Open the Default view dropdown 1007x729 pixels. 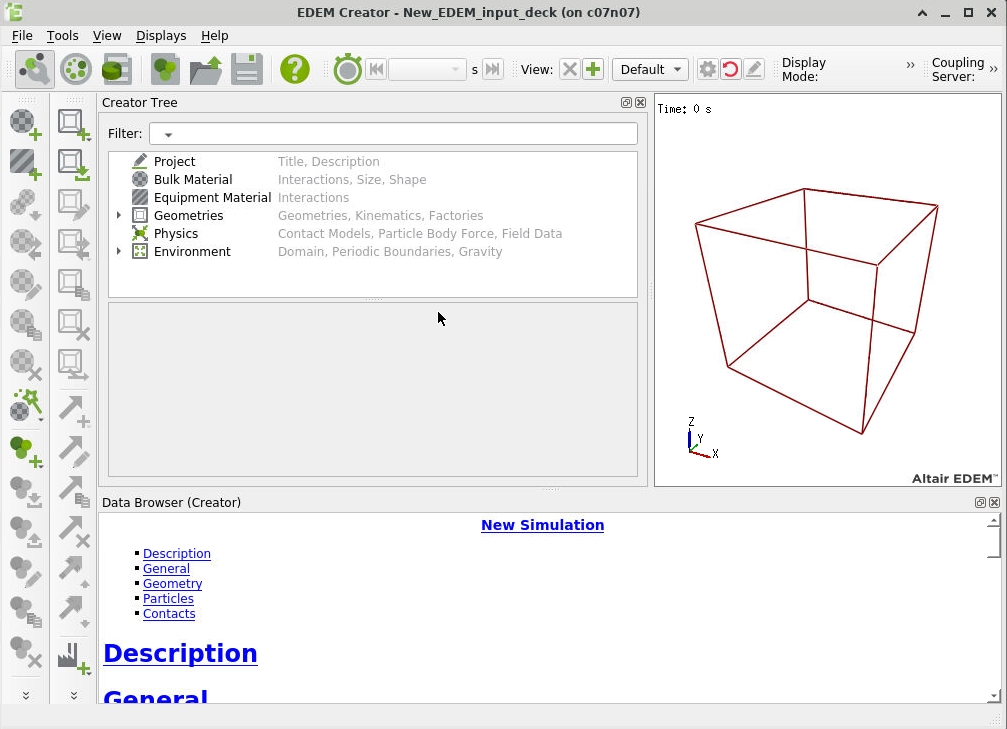coord(650,69)
